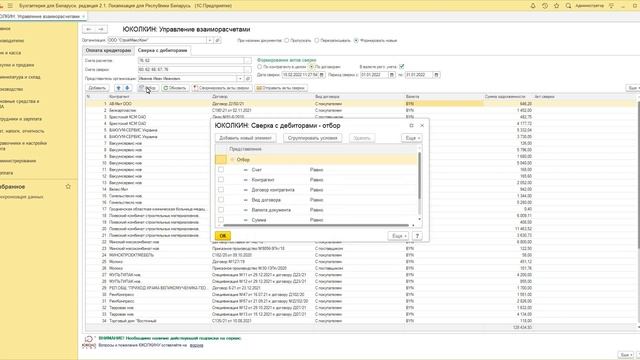Move row up with the blue arrow
640x360 pixels.
pos(118,88)
